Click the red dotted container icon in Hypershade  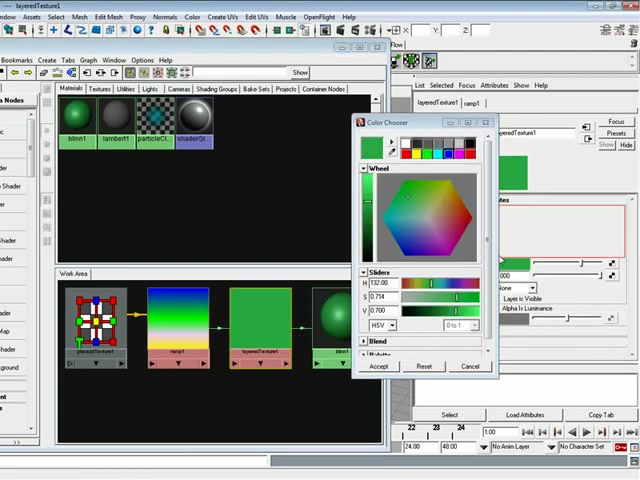click(158, 73)
